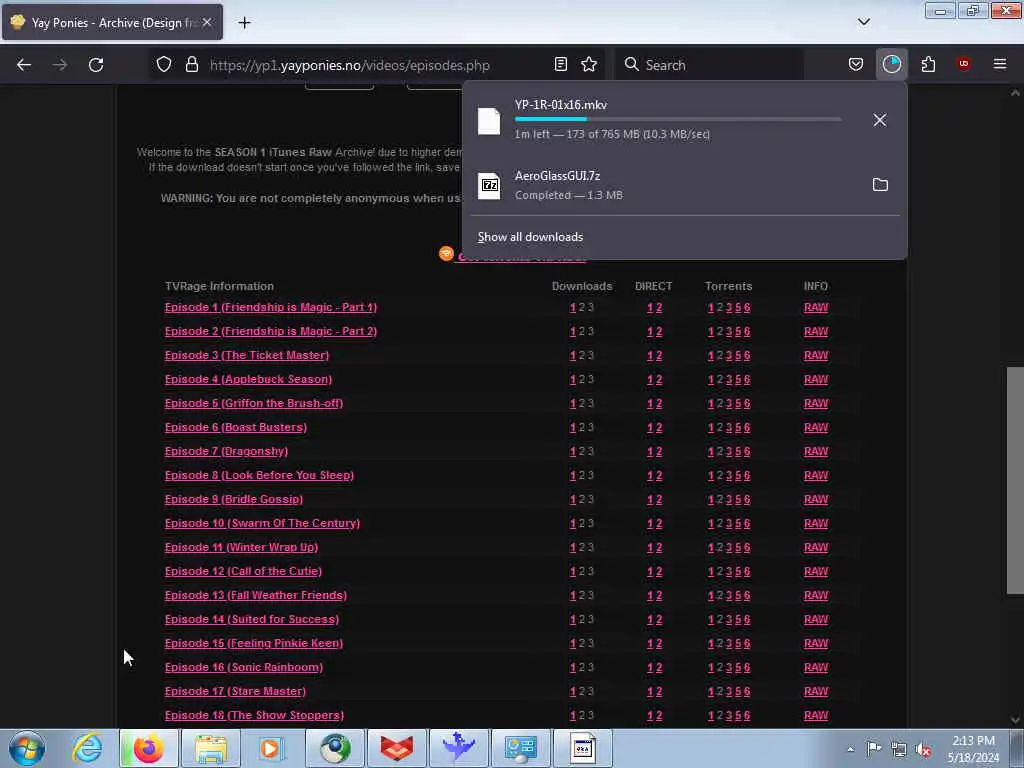Open Episode 8 Look Before You Sleep
Screen dimensions: 1024x768
tap(259, 475)
